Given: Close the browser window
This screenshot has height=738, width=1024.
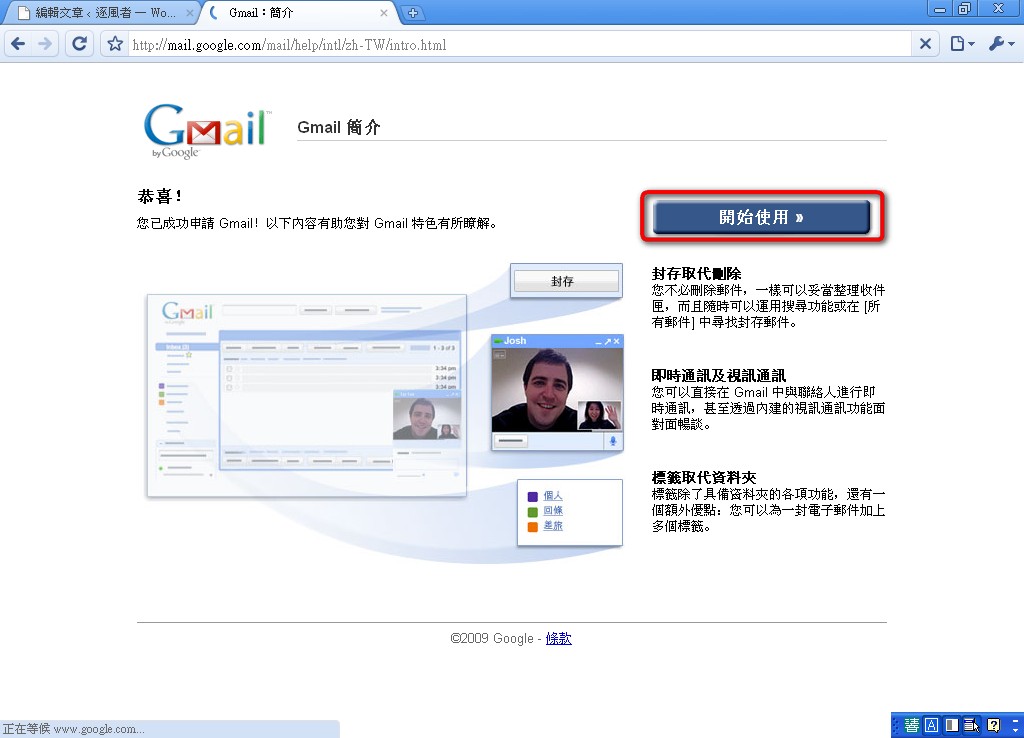Looking at the screenshot, I should click(999, 9).
